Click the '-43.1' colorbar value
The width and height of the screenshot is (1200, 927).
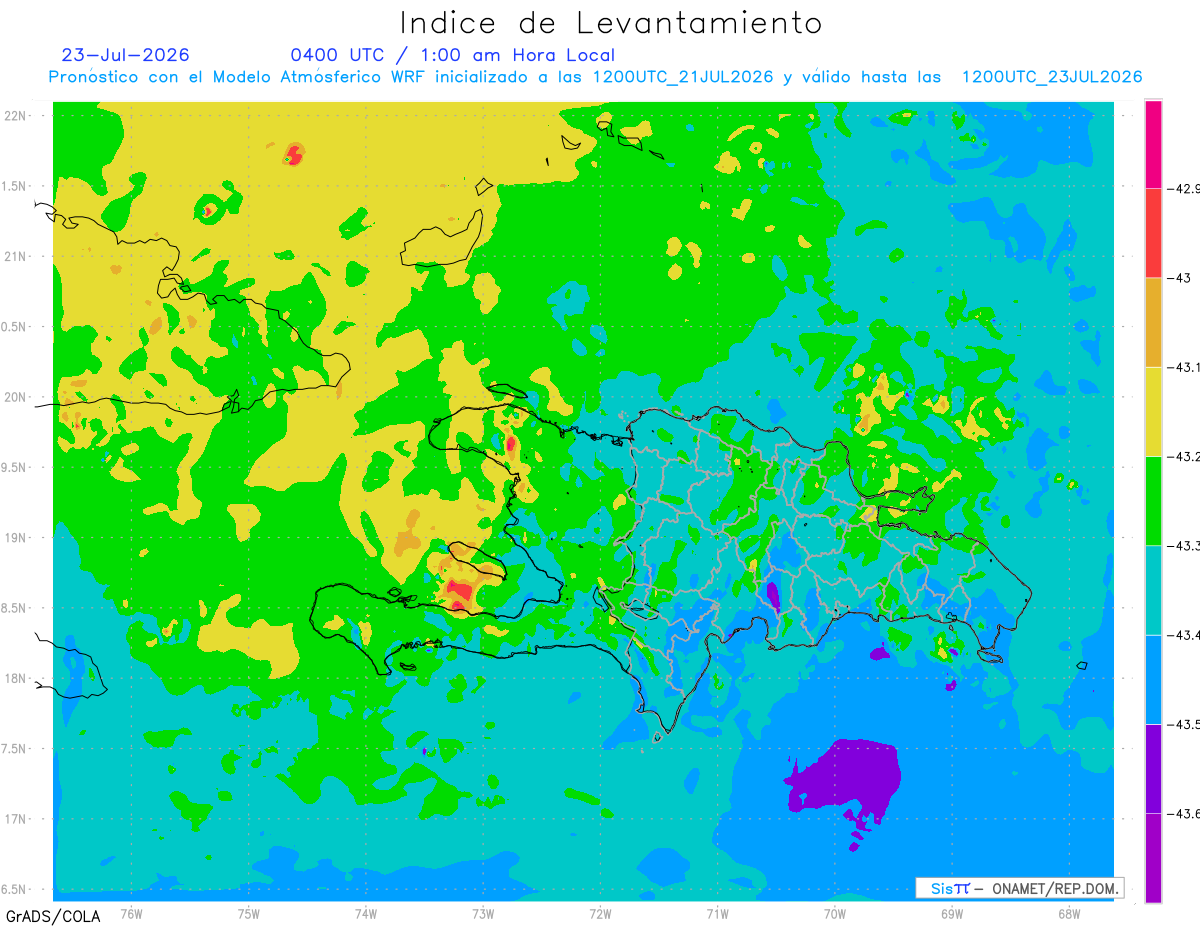coord(1183,367)
